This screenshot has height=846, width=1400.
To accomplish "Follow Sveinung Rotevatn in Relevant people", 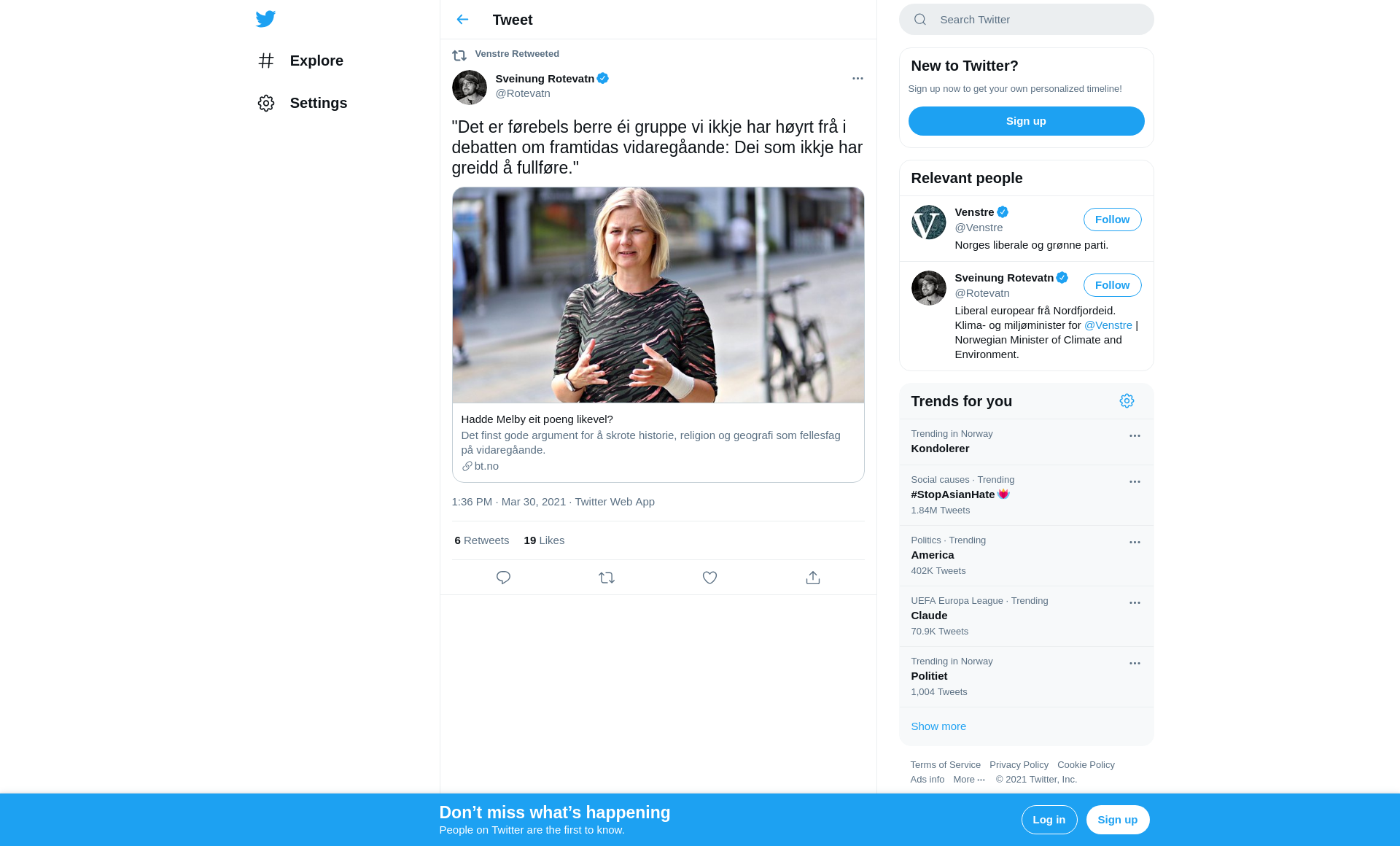I will tap(1112, 285).
